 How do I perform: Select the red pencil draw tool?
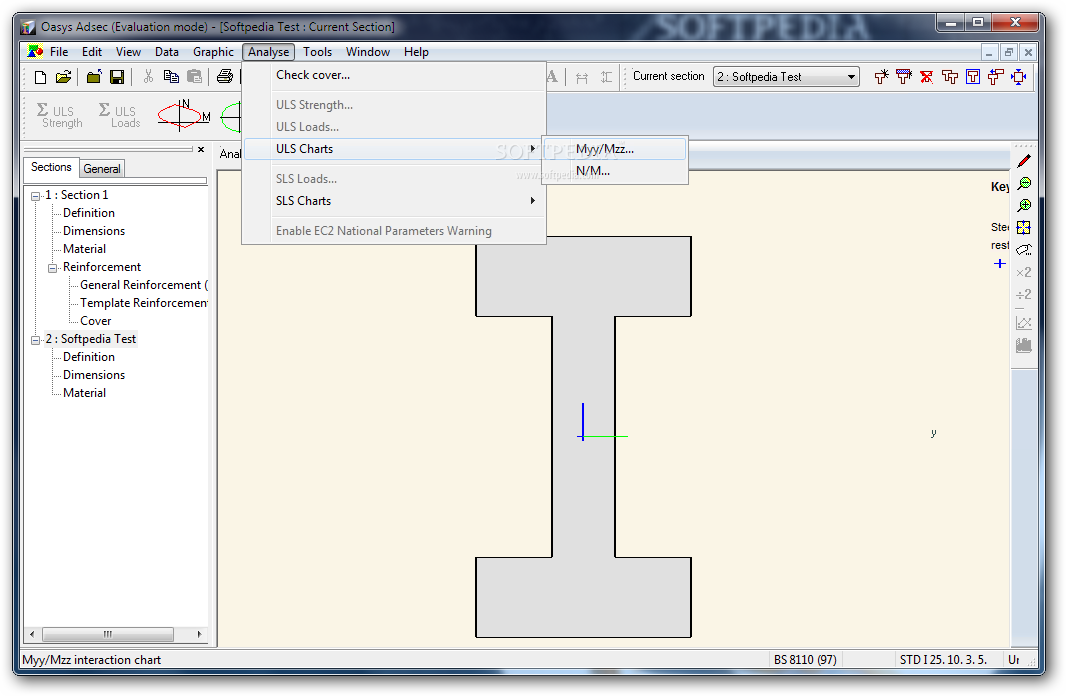(x=1024, y=161)
